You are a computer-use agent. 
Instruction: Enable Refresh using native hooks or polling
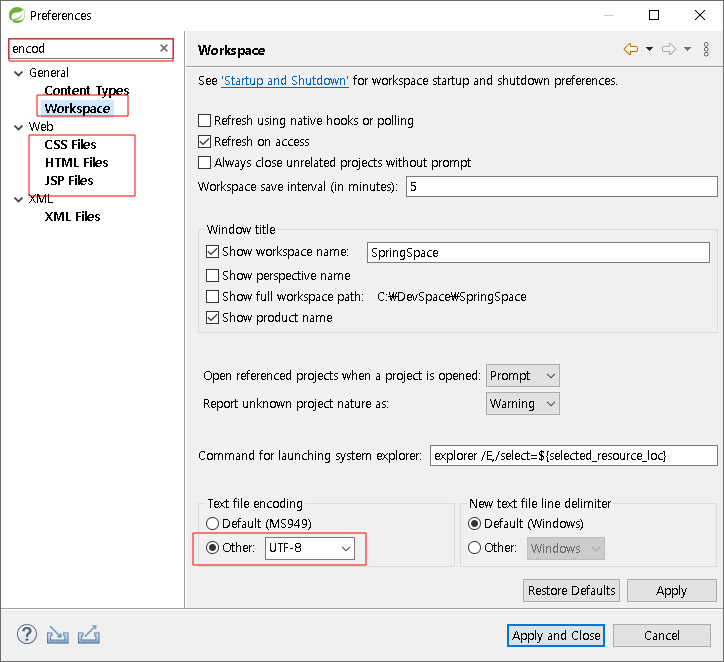[205, 120]
